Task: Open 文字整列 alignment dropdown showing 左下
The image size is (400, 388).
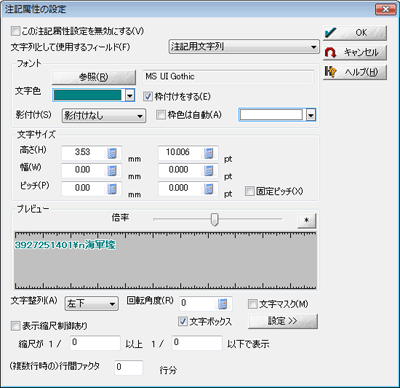Action: (x=91, y=303)
